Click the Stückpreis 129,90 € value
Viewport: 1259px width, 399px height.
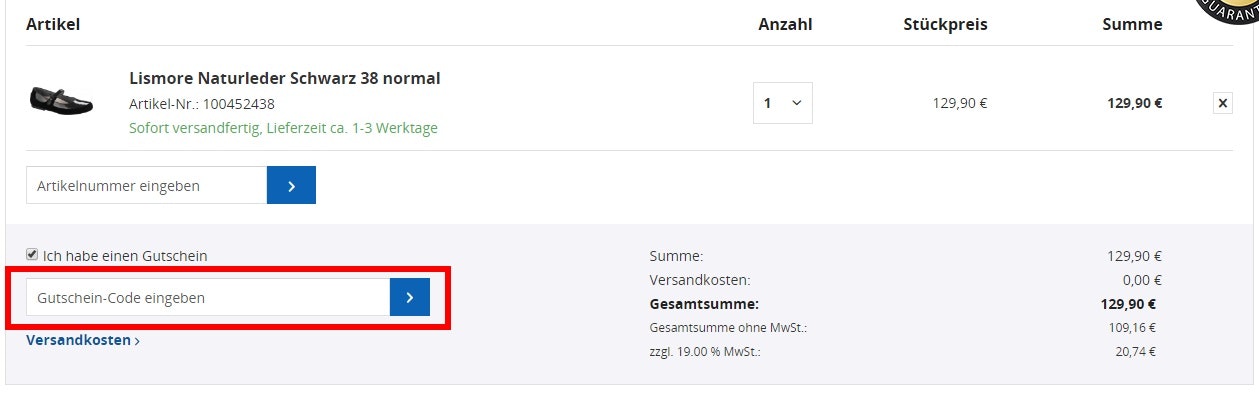pyautogui.click(x=960, y=103)
